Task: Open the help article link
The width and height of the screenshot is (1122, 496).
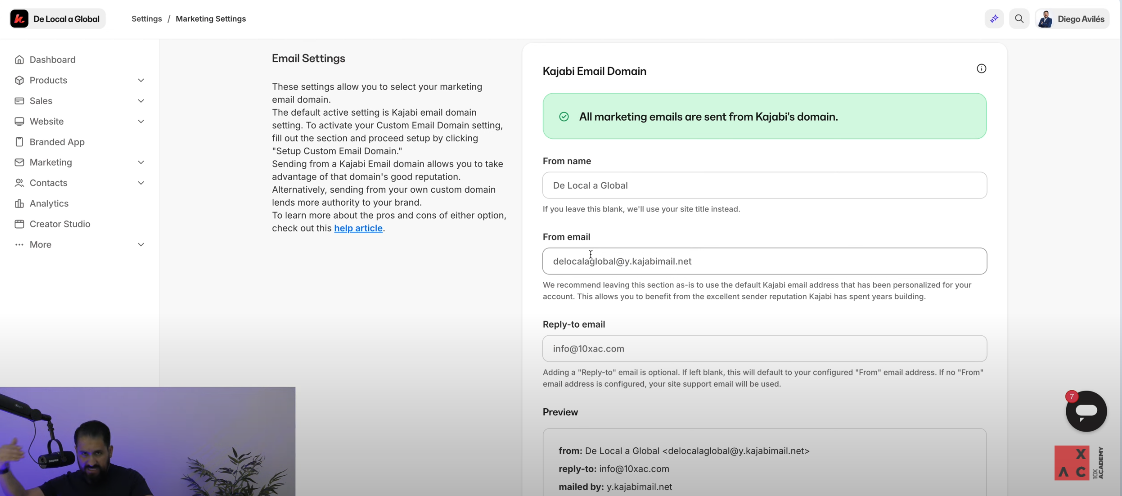Action: click(x=358, y=228)
